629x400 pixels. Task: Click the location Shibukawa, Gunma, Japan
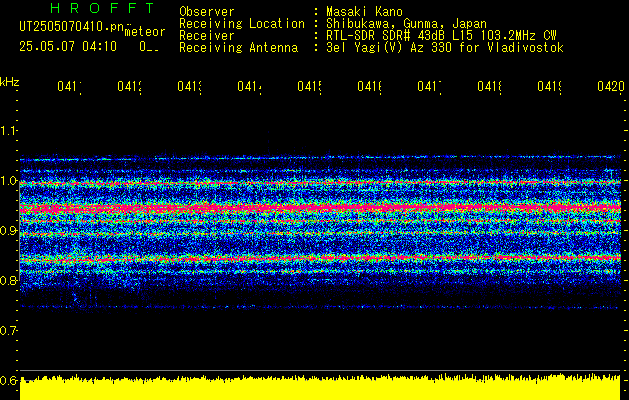coord(406,24)
